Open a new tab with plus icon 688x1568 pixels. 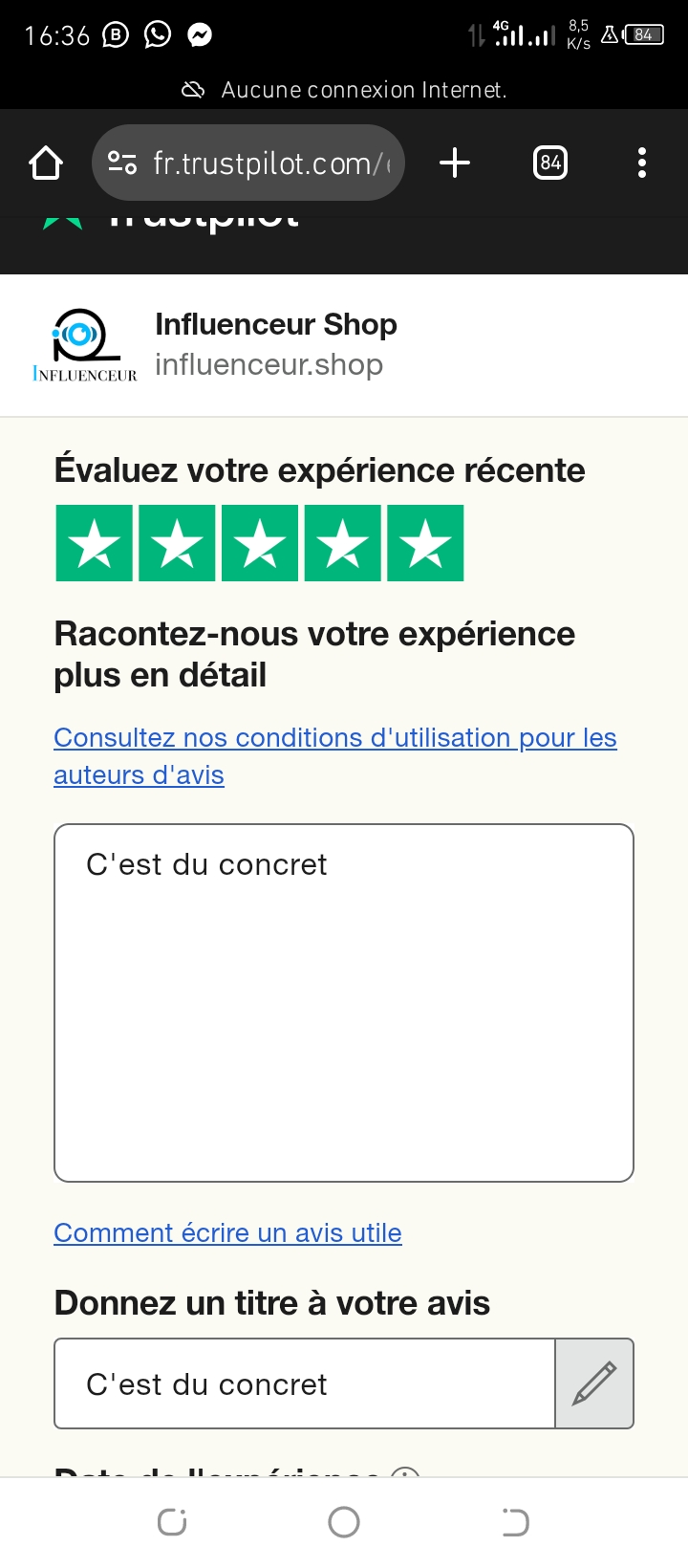coord(455,163)
